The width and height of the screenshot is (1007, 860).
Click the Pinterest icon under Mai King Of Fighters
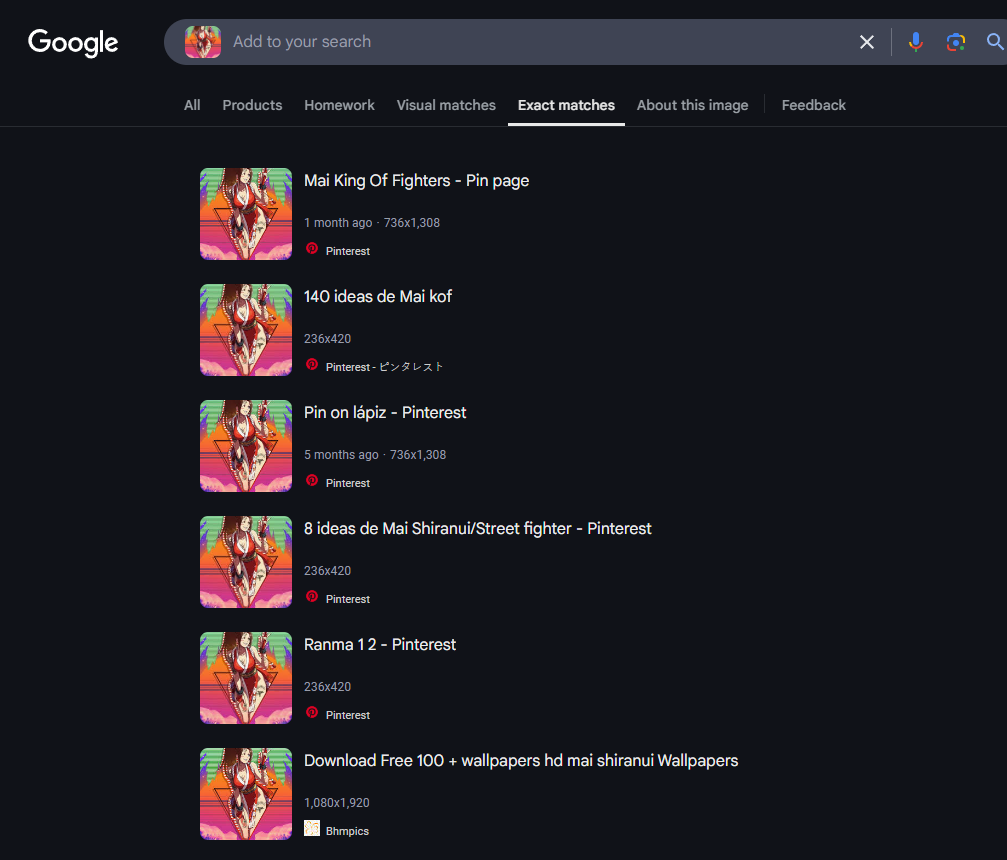(312, 250)
